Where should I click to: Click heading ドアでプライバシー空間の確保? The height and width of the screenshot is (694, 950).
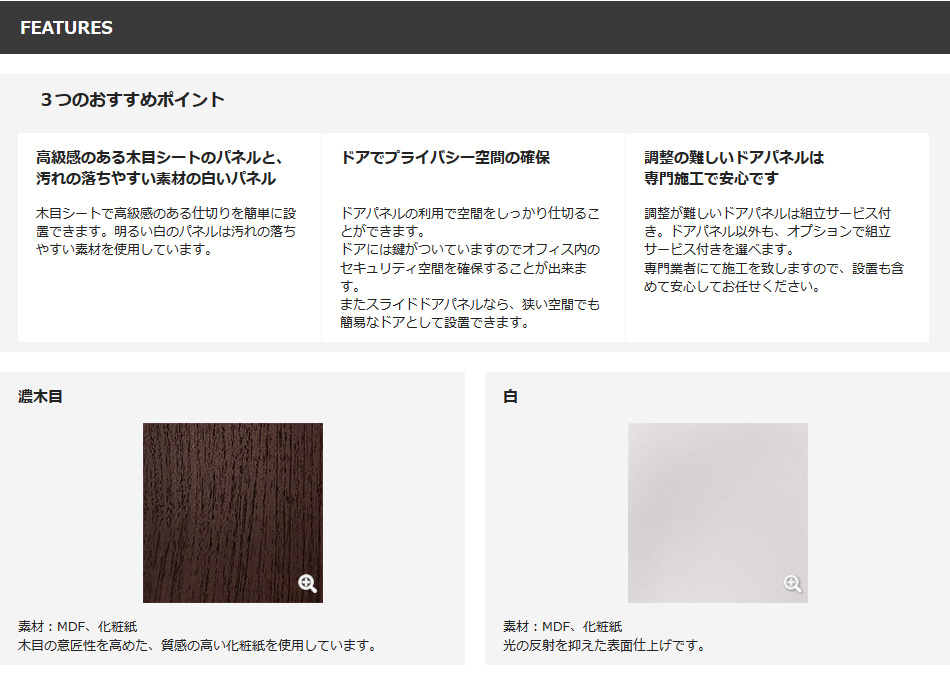pyautogui.click(x=445, y=158)
